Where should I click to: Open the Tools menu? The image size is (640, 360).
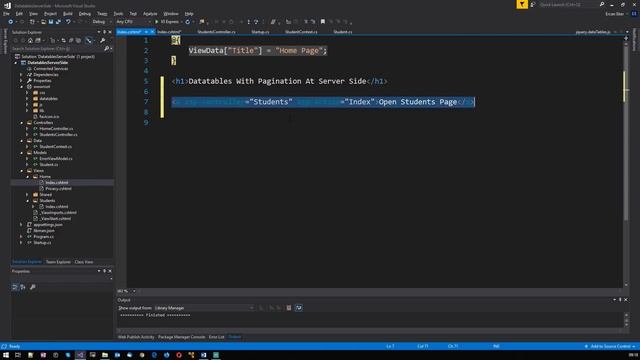pos(118,13)
